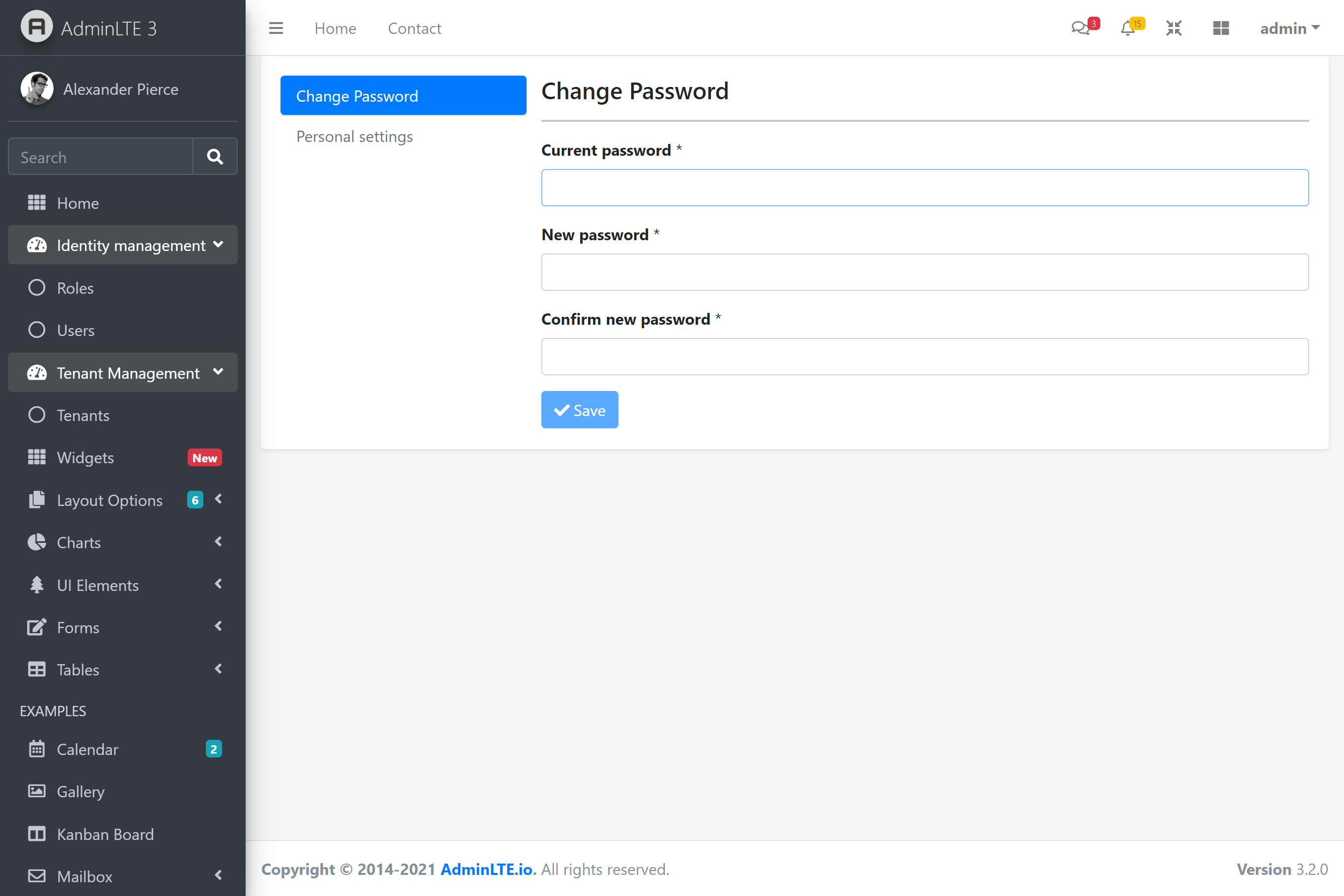Click Alexander Pierce's avatar image
This screenshot has width=1344, height=896.
tap(36, 88)
